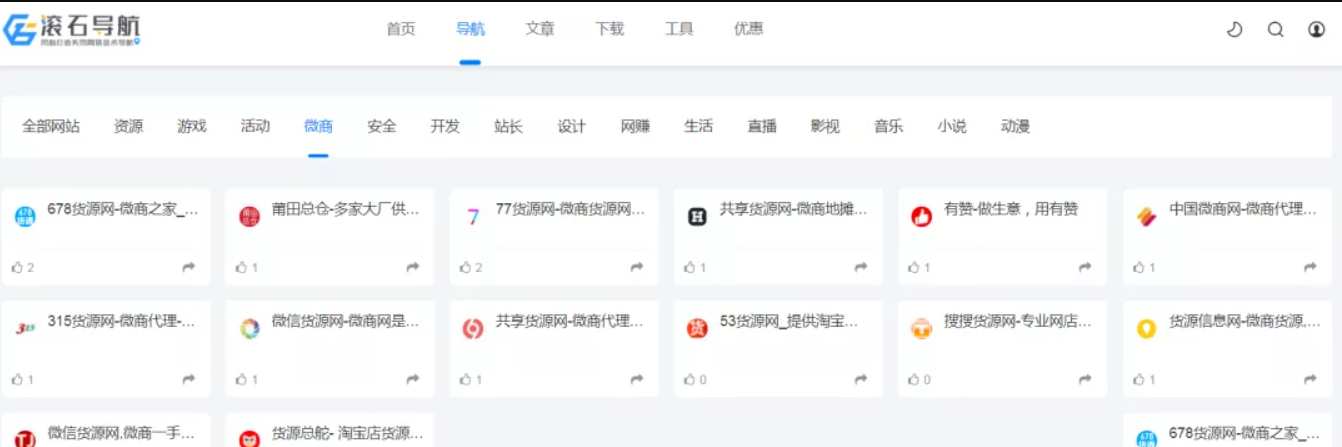This screenshot has height=447, width=1342.
Task: Switch to 站长 category tab
Action: (508, 126)
